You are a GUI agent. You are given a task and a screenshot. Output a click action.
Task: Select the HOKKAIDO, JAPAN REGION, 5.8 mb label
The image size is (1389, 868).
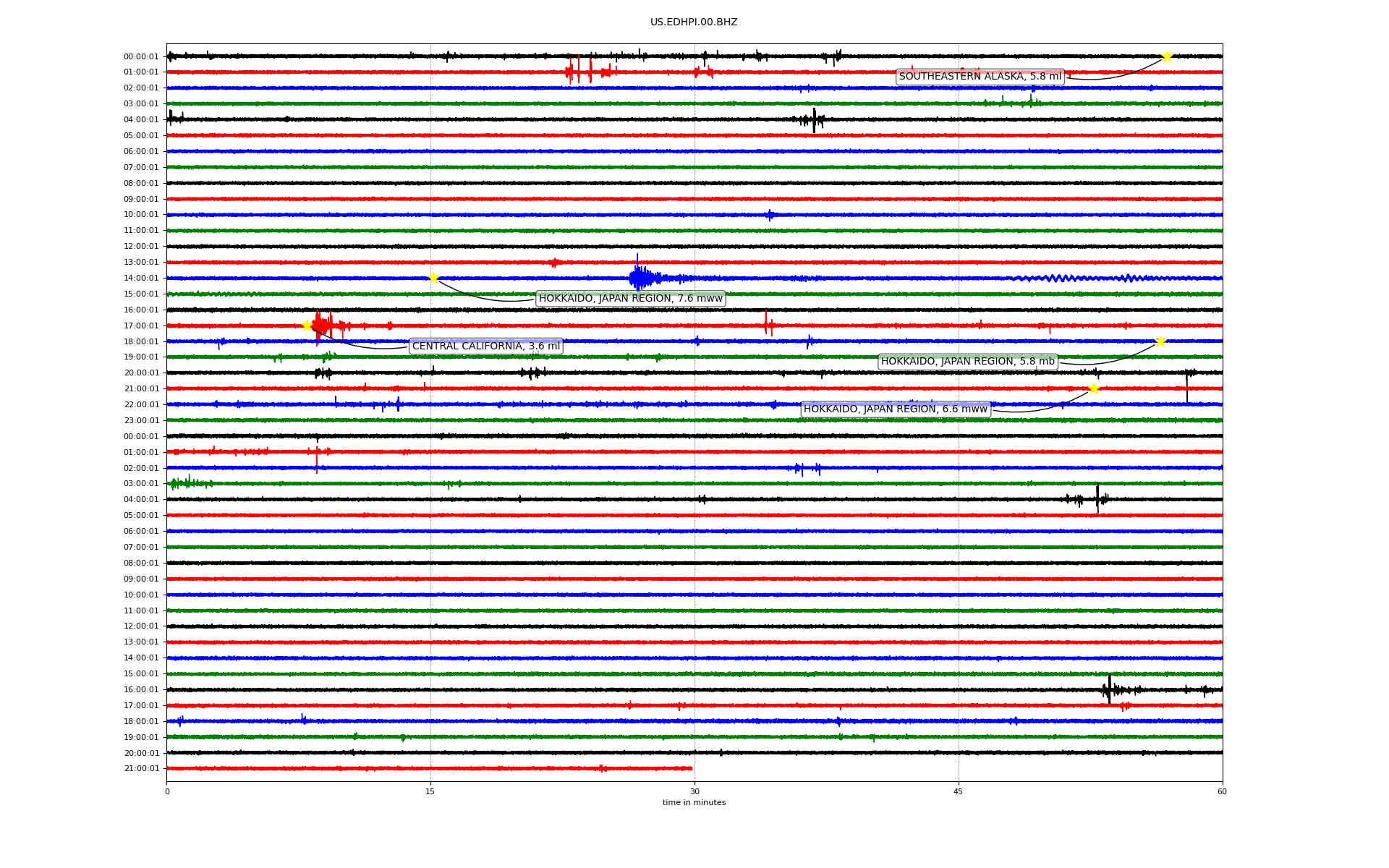967,362
